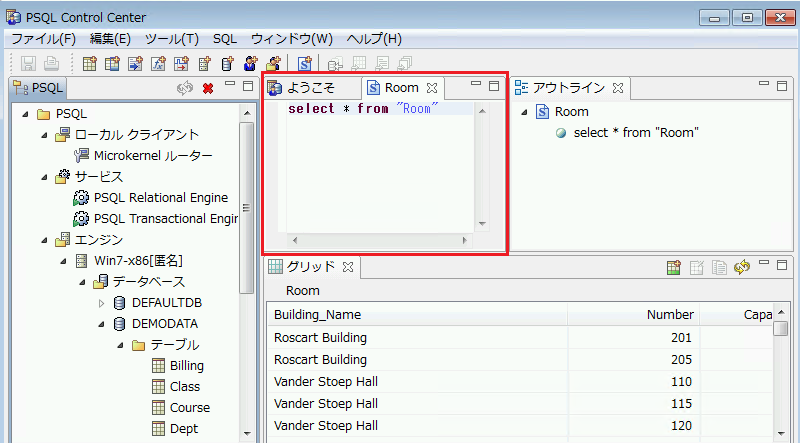Viewport: 800px width, 443px height.
Task: Collapse the PSQL root node
Action: tap(26, 114)
